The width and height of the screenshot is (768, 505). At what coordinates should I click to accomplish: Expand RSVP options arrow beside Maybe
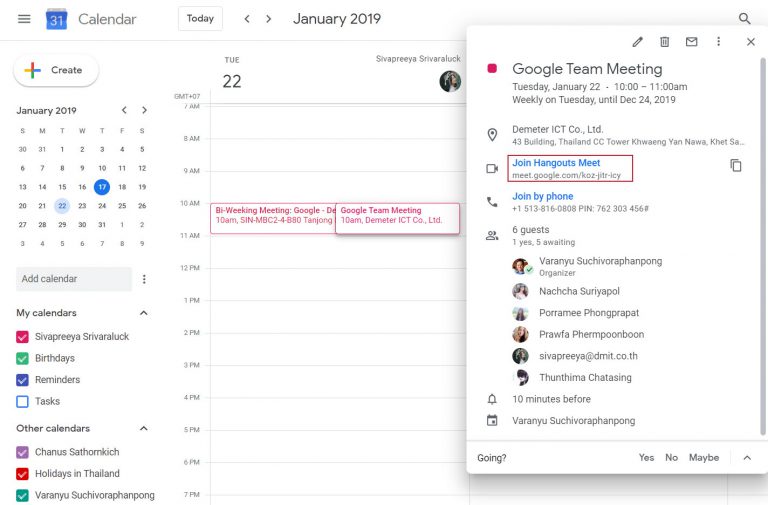point(746,457)
